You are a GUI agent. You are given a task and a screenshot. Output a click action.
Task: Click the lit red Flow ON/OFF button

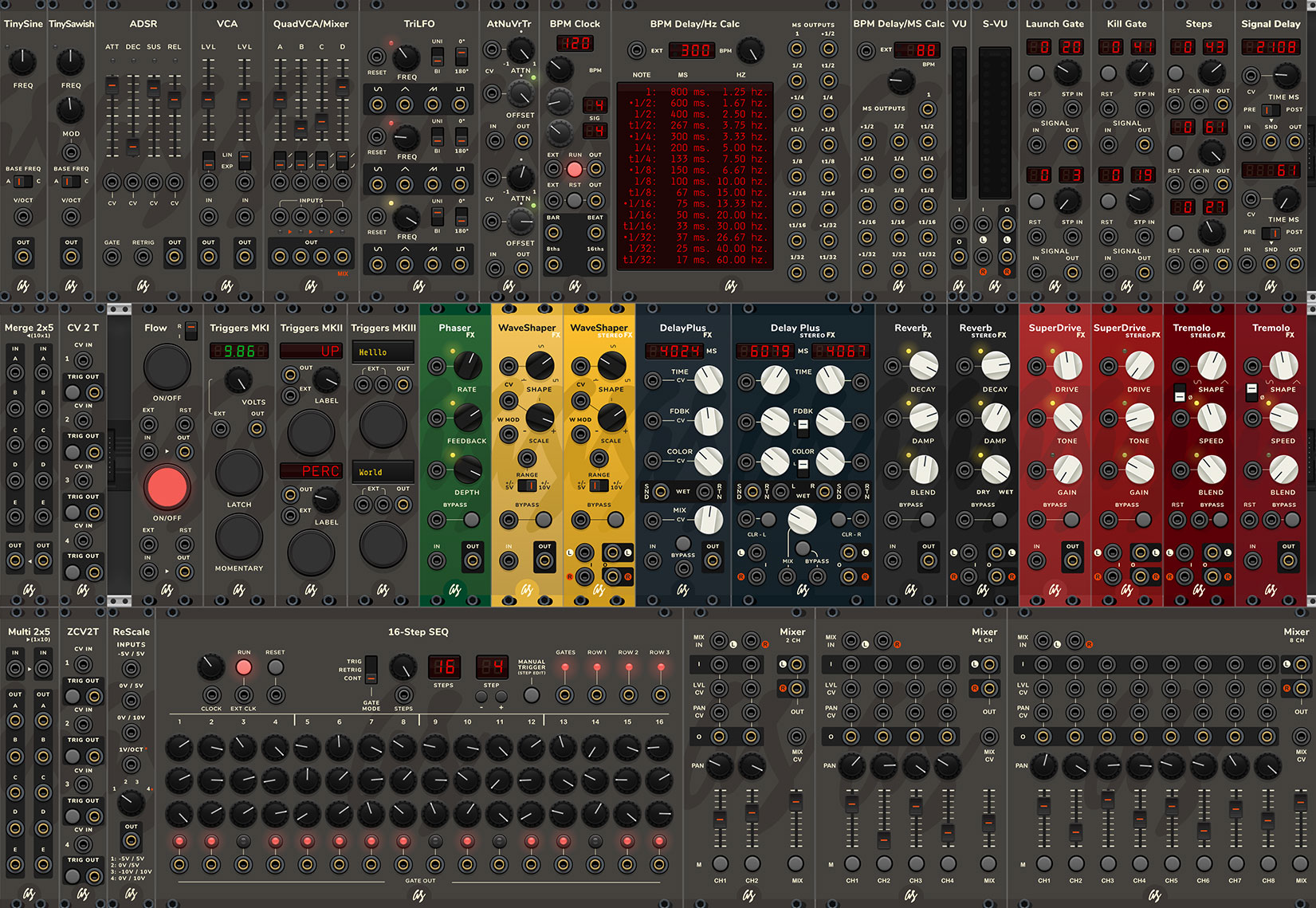tap(167, 487)
